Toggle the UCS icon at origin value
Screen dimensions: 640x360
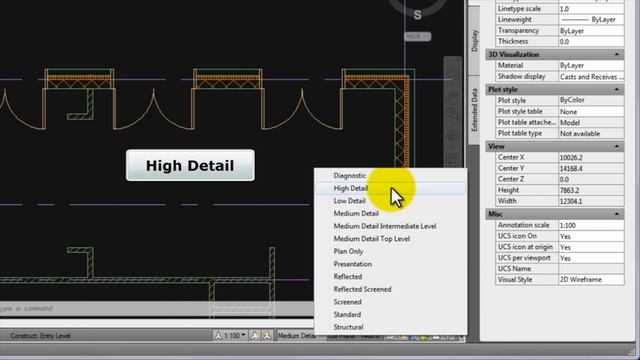coord(591,247)
